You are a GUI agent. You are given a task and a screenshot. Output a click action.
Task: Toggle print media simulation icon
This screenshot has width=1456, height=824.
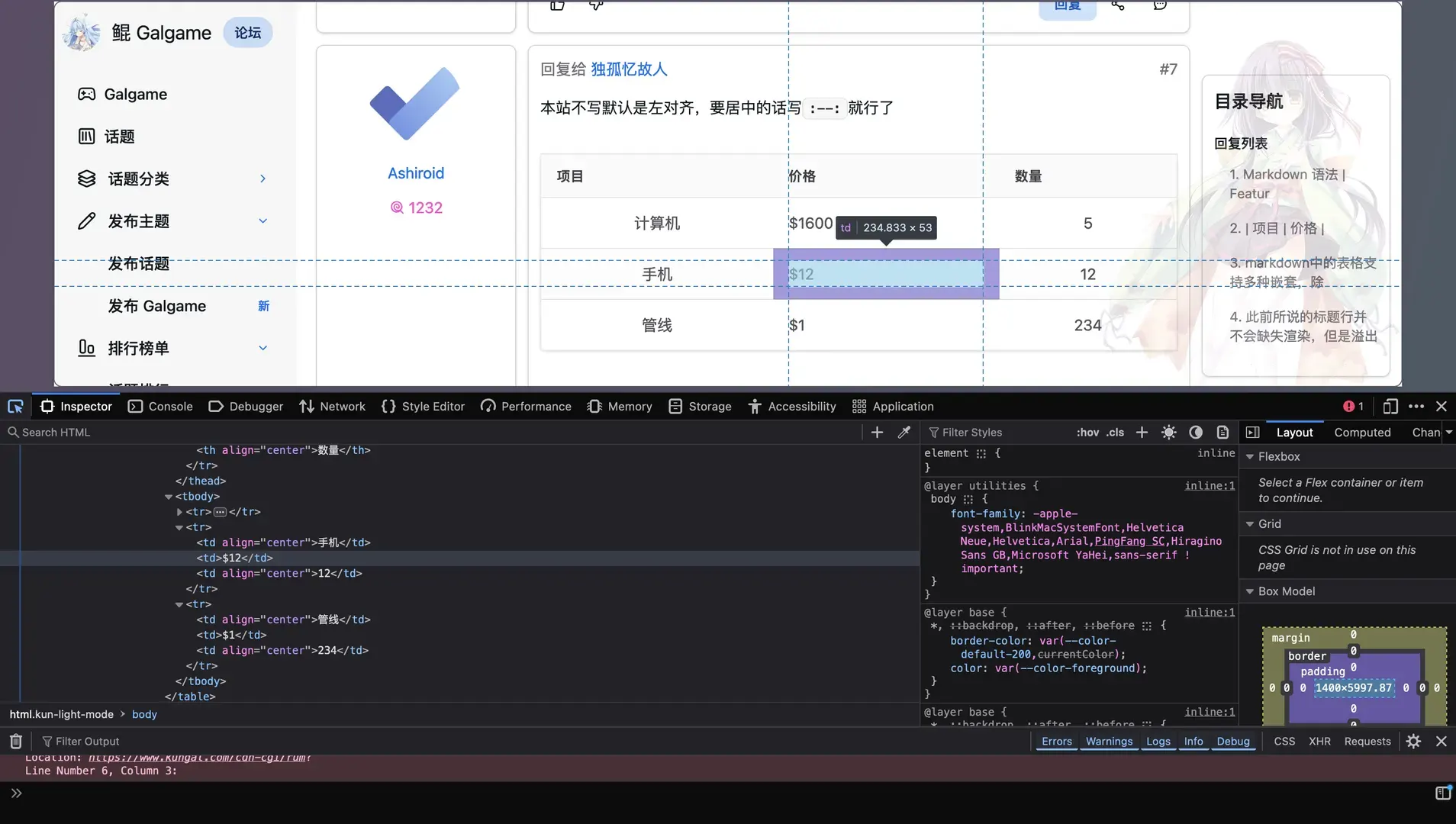coord(1222,433)
